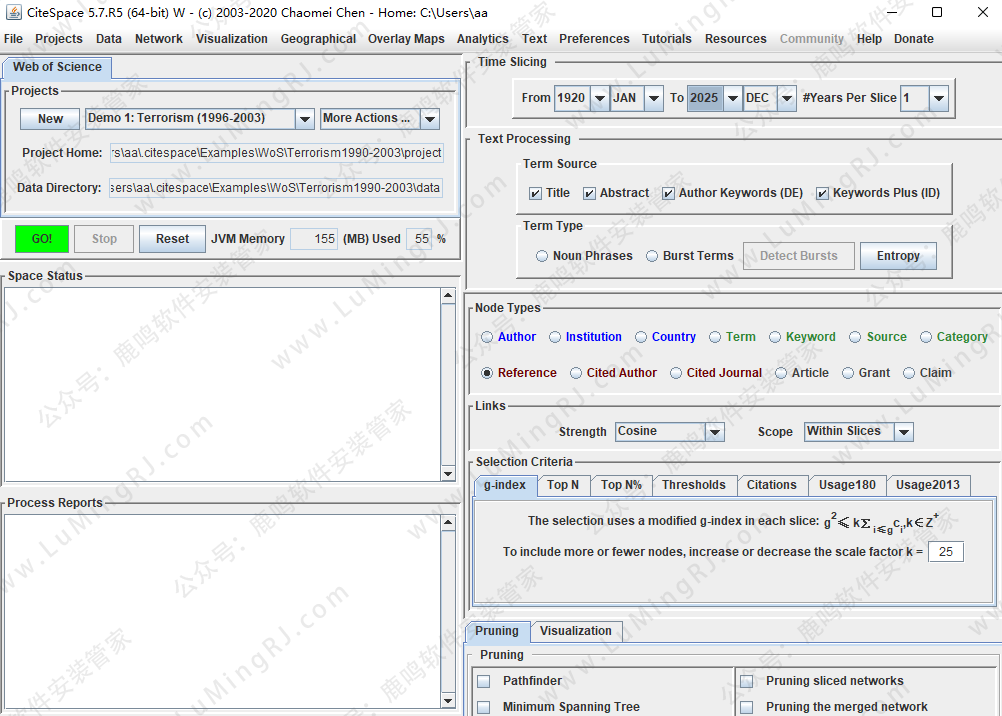Uncheck the Abstract term source checkbox
The width and height of the screenshot is (1002, 716).
point(590,193)
